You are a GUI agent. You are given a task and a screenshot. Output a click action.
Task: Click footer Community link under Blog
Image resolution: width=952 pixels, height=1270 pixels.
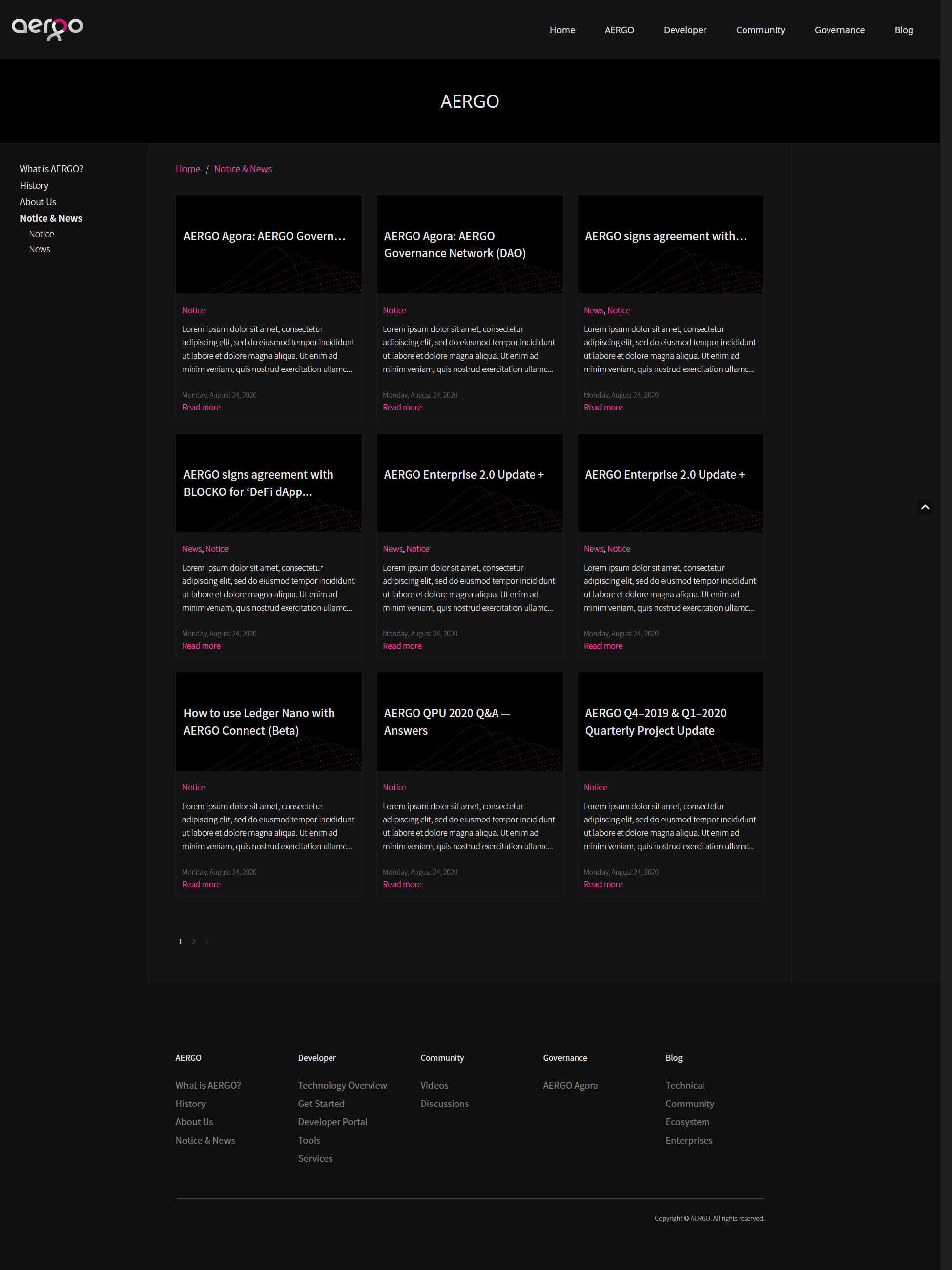[x=690, y=1104]
